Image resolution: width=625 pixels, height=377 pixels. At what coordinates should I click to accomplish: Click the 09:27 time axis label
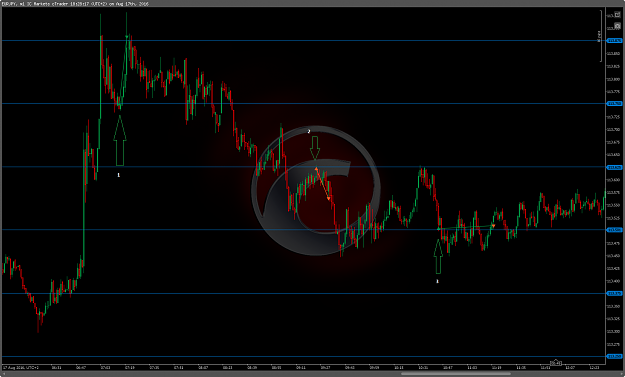click(325, 367)
